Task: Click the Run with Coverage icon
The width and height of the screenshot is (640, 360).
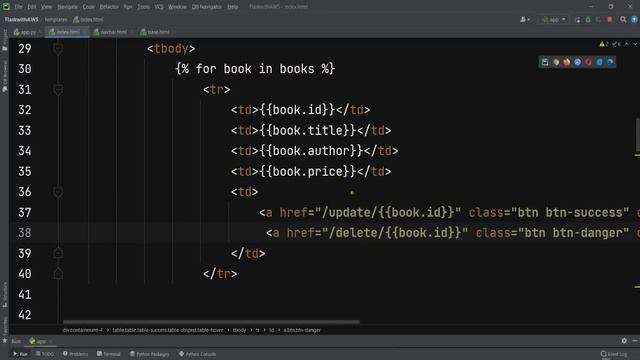Action: click(x=598, y=20)
